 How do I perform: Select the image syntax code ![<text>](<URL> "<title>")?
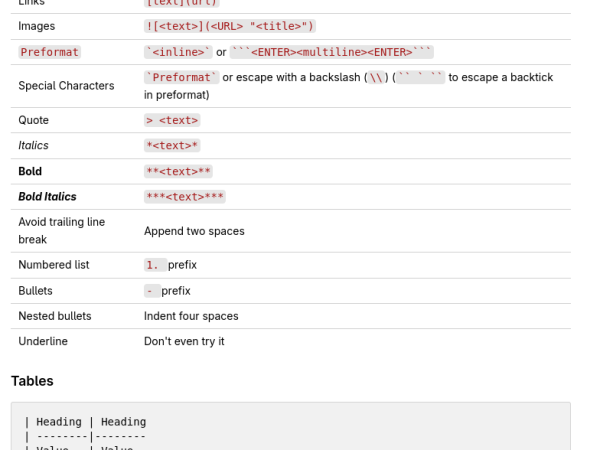coord(230,26)
